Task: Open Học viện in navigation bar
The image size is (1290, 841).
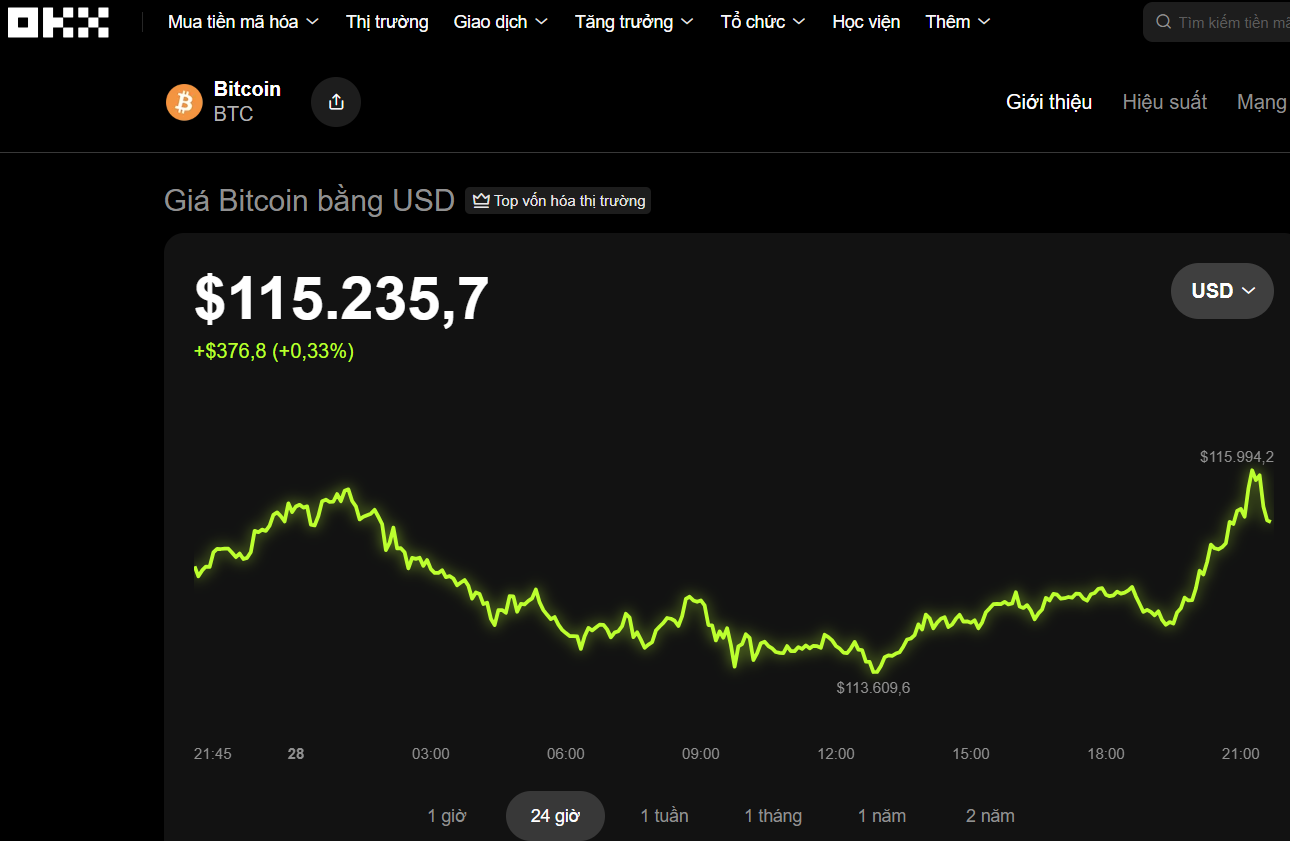Action: 866,22
